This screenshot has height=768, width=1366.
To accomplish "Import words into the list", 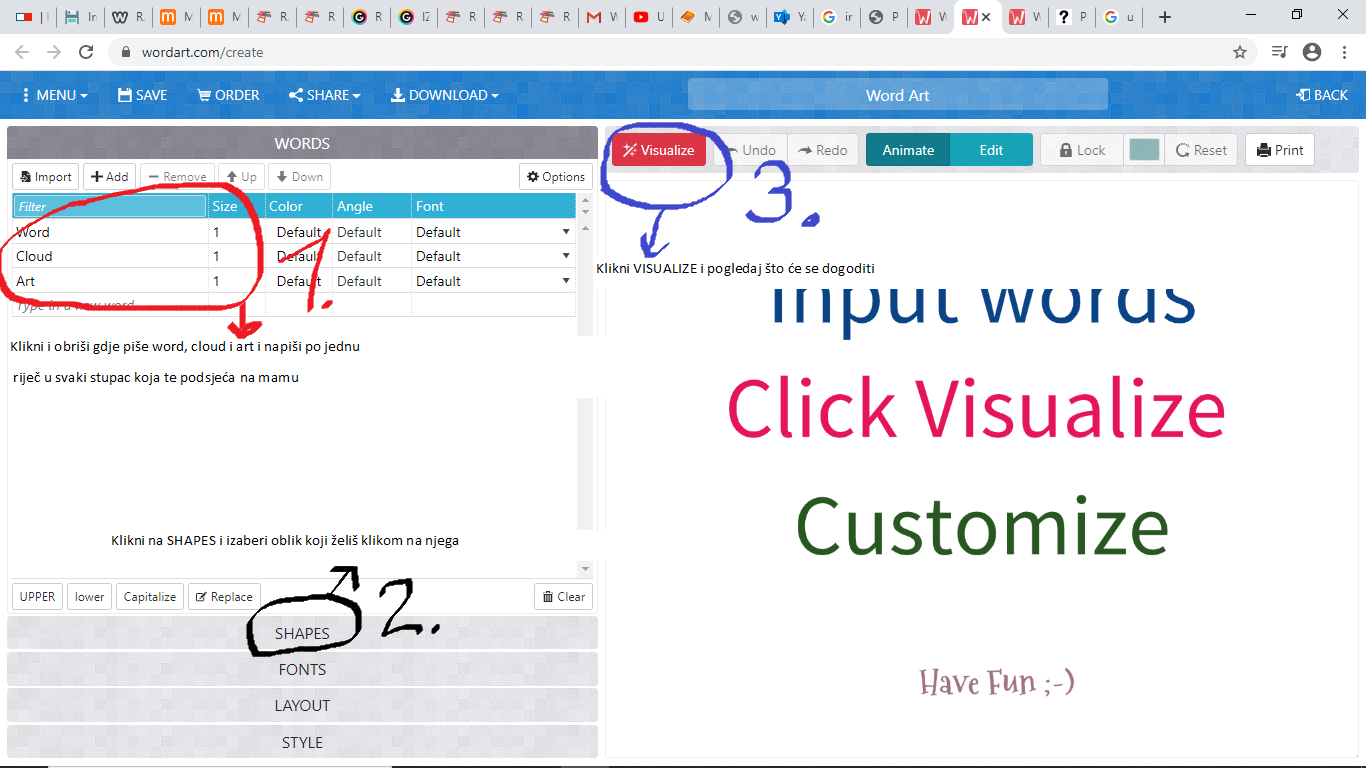I will tap(46, 177).
